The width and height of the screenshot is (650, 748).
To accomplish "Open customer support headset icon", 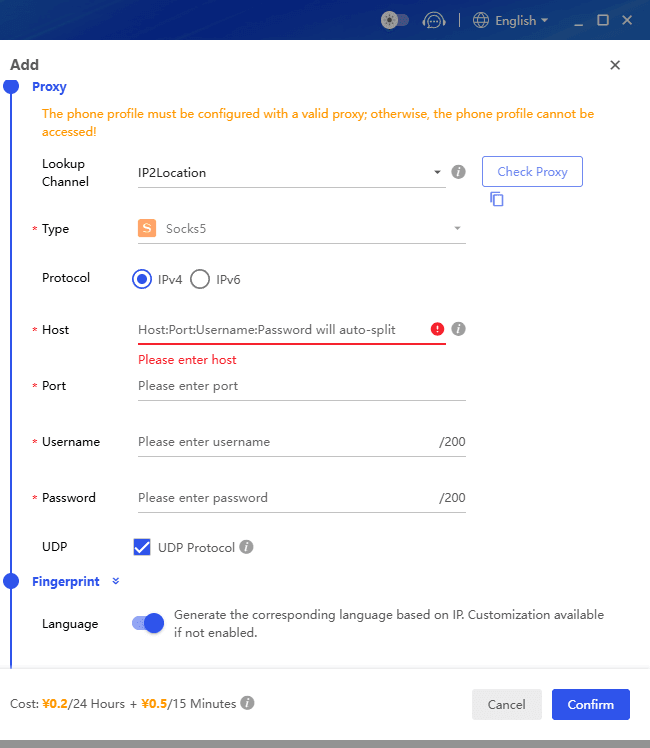I will pos(433,21).
